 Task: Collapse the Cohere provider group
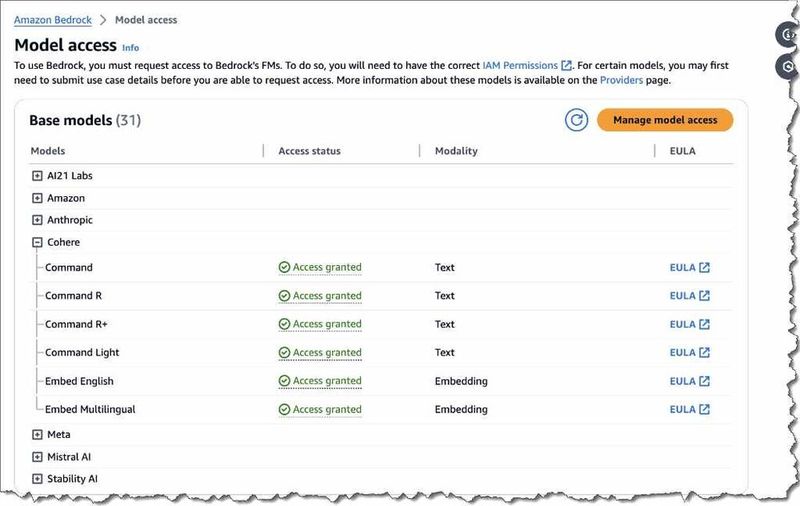37,242
